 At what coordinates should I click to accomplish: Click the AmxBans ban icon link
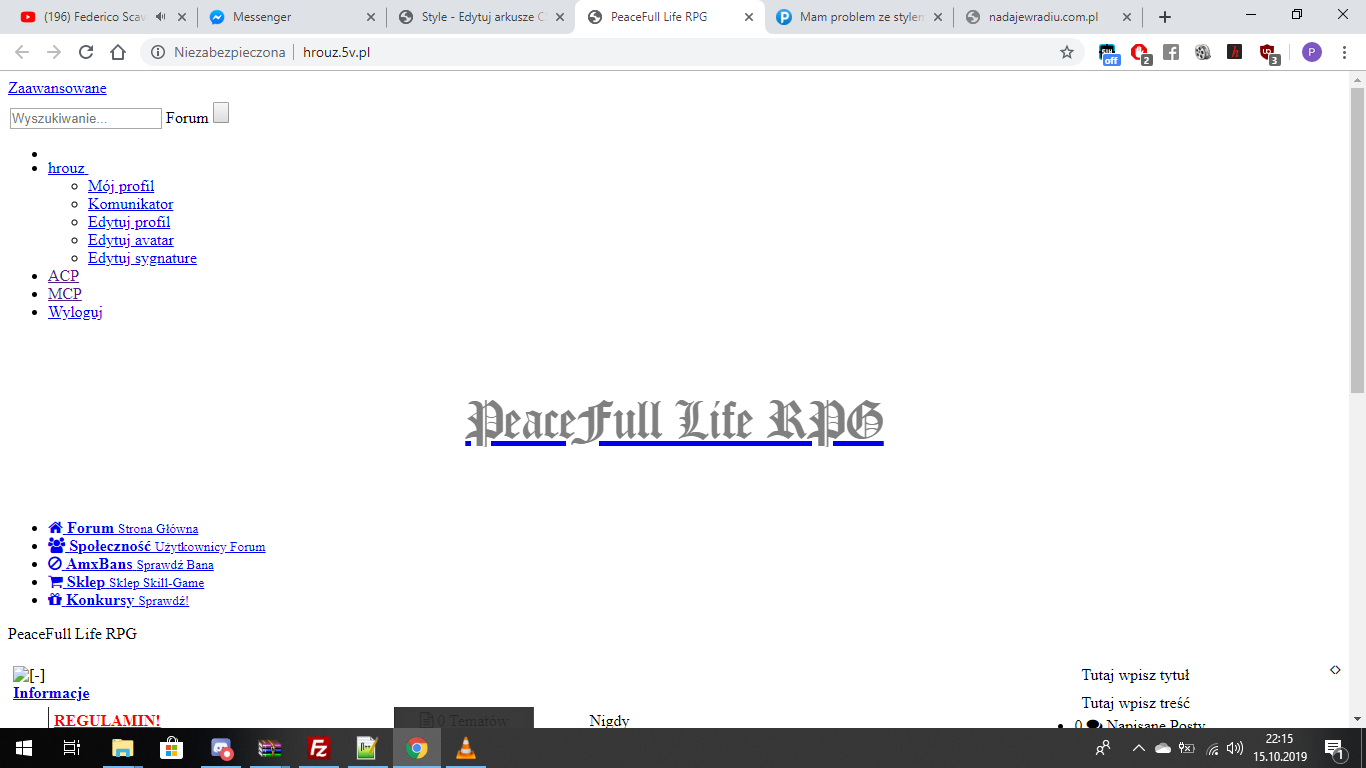click(56, 564)
